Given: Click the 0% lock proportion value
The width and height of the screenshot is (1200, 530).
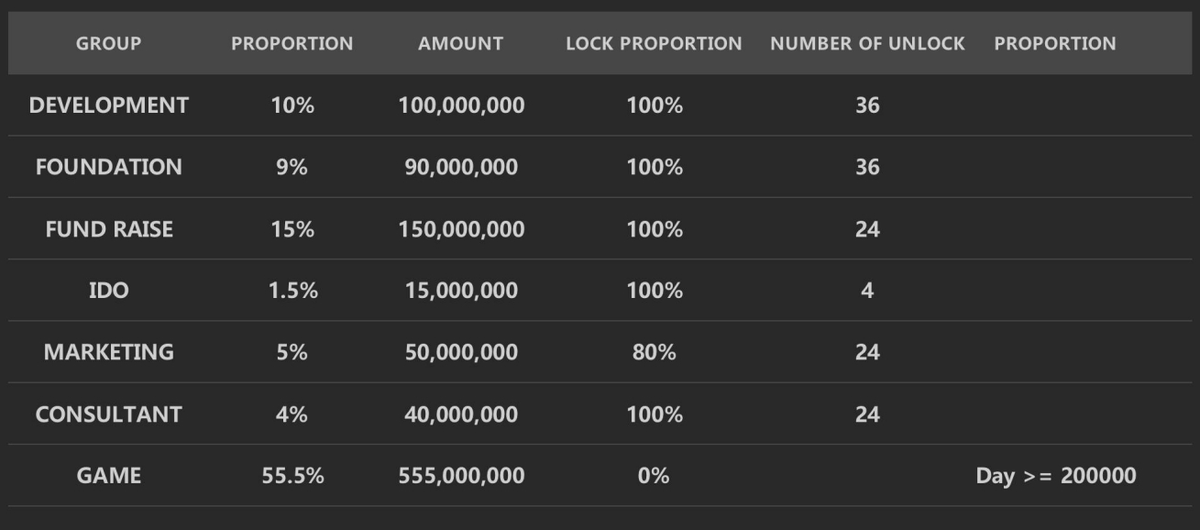Looking at the screenshot, I should tap(654, 476).
